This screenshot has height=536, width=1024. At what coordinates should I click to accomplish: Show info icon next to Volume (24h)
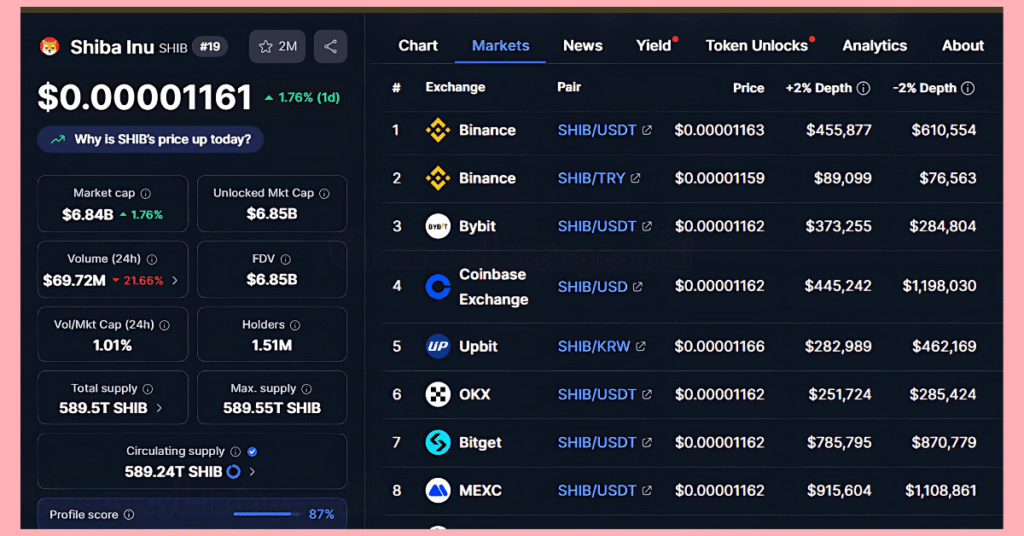(x=152, y=259)
